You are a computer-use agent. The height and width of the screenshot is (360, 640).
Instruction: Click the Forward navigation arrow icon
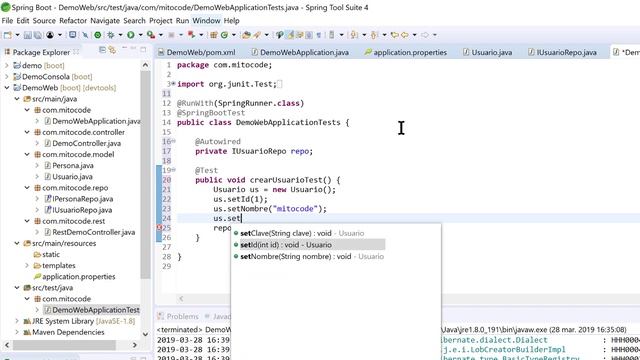pos(425,35)
